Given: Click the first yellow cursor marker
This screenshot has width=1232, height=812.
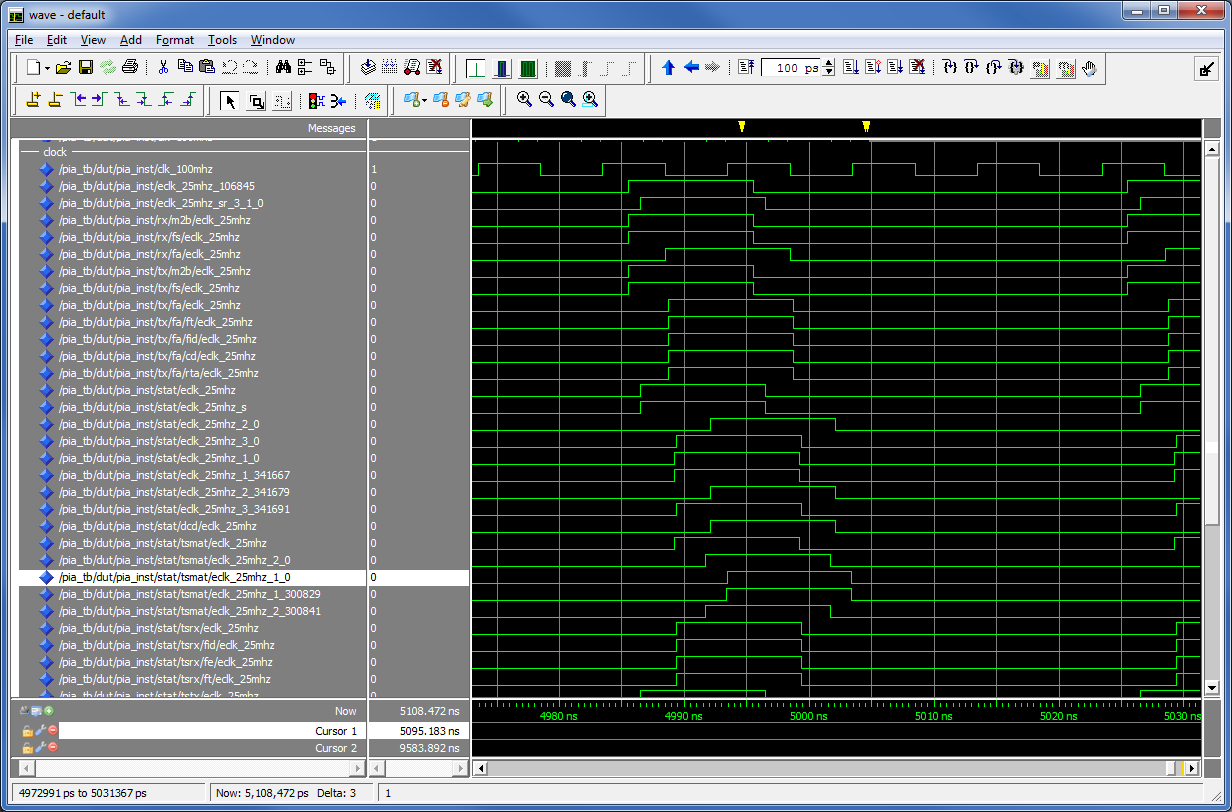Looking at the screenshot, I should point(741,126).
